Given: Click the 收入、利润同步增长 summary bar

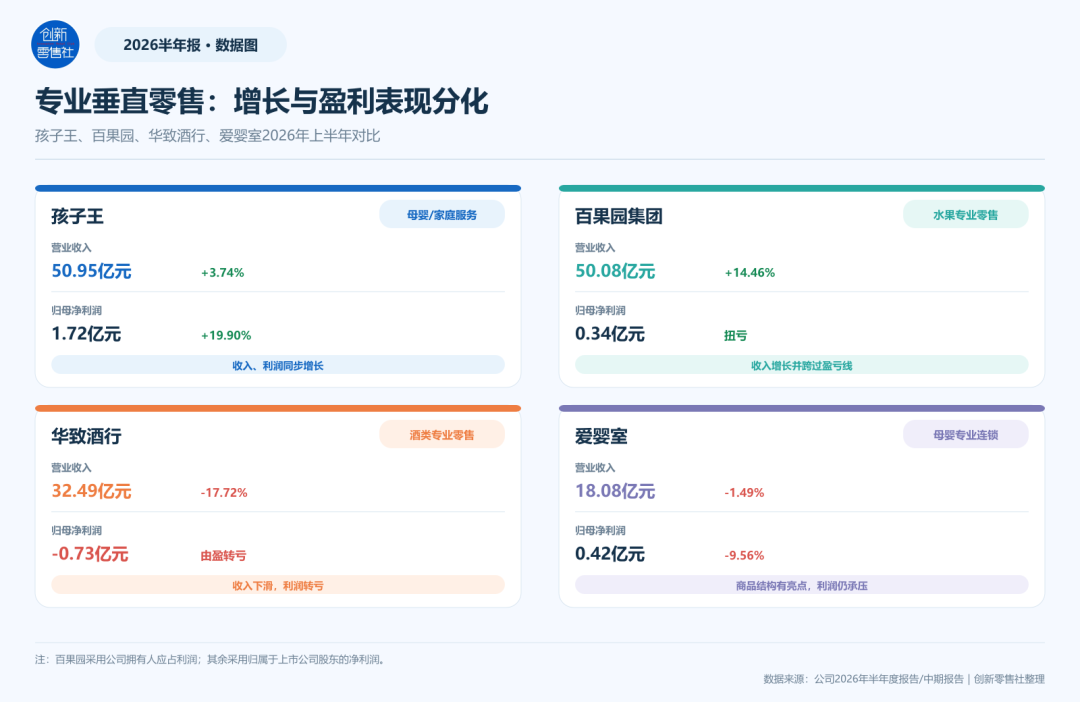Looking at the screenshot, I should (278, 365).
